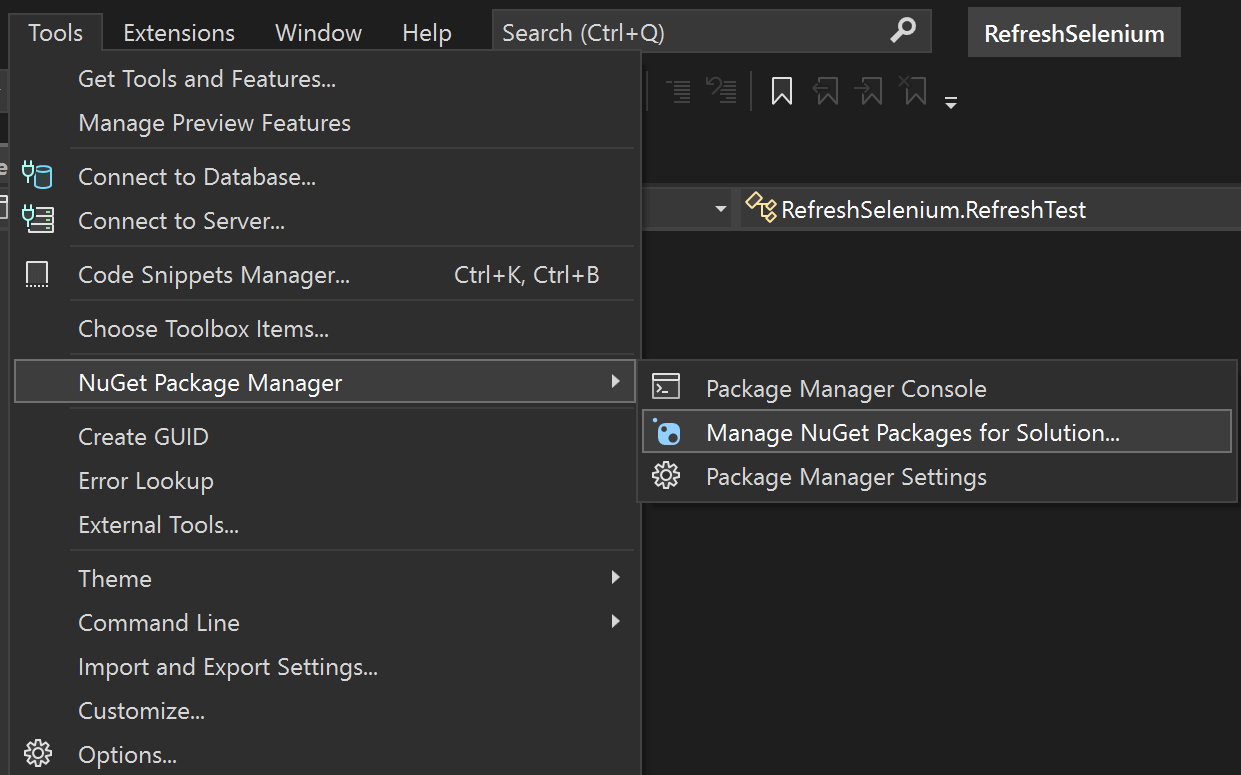Jump to previous bookmark icon

tap(825, 91)
